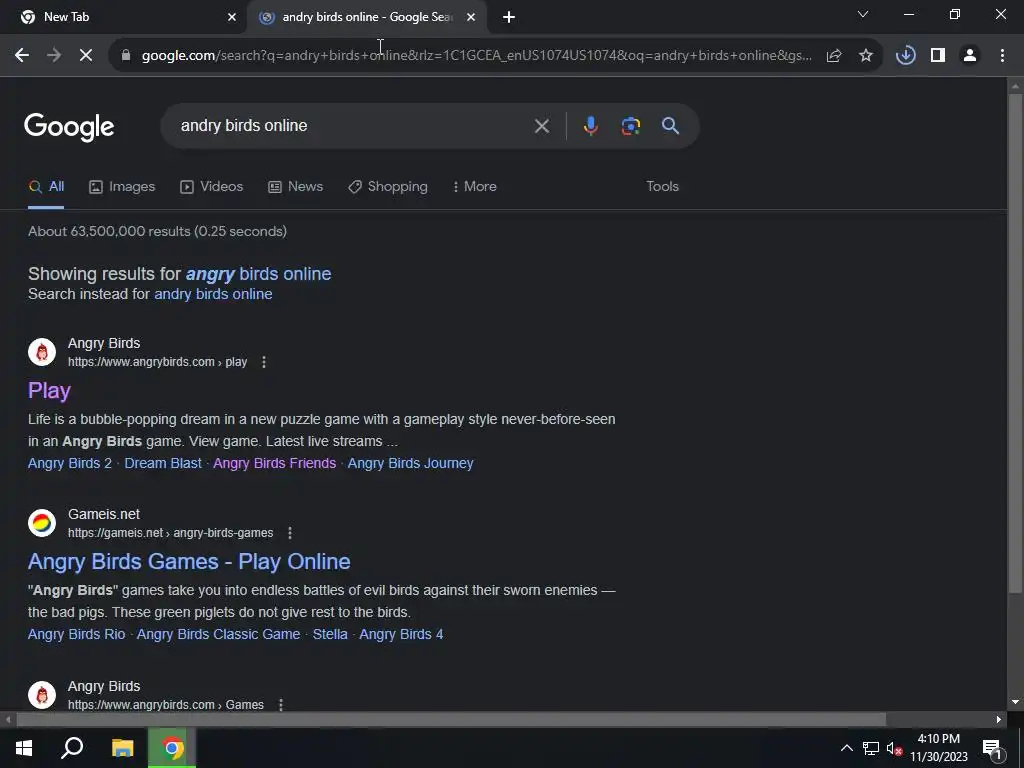The width and height of the screenshot is (1024, 768).
Task: Open the muted volume tray icon
Action: point(894,748)
